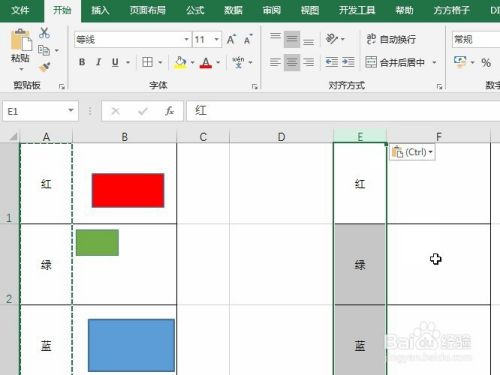
Task: Switch to 数据 Data tab
Action: (233, 10)
